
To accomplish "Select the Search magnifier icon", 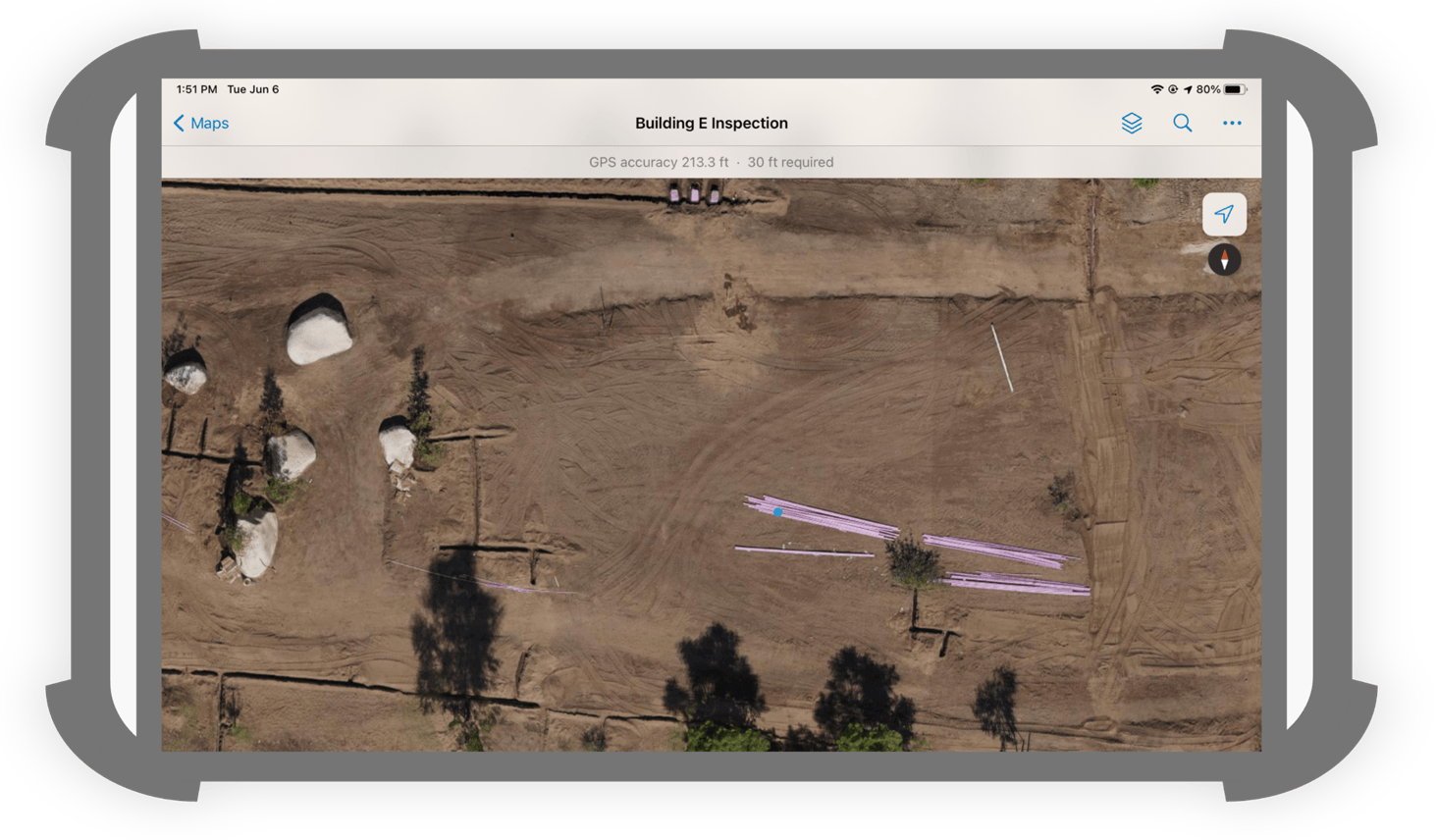I will tap(1182, 123).
